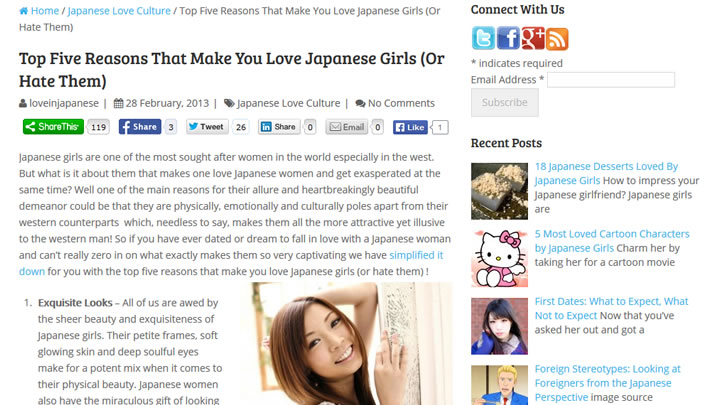Open the Google Plus social icon
The height and width of the screenshot is (405, 720).
tap(533, 38)
